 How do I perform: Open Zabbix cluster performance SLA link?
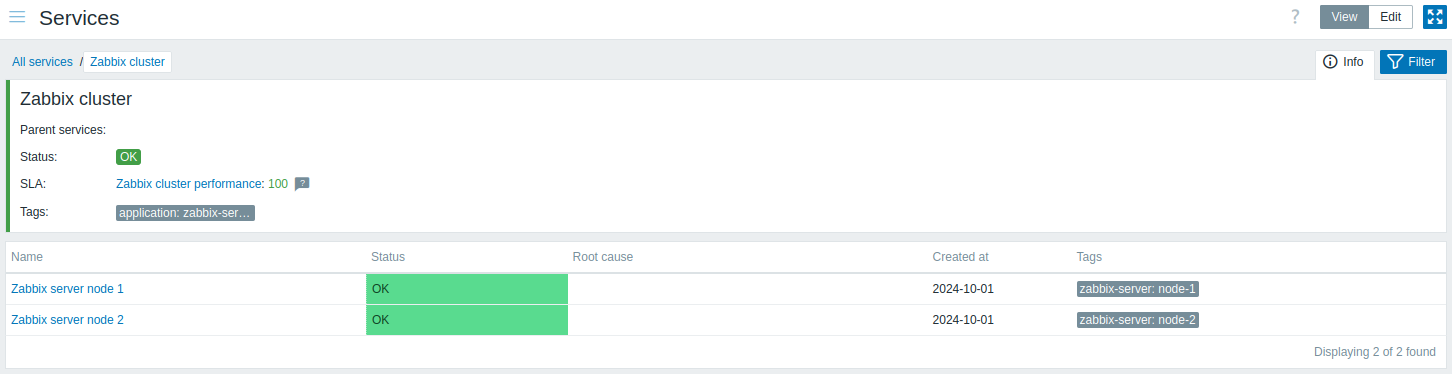pos(190,184)
